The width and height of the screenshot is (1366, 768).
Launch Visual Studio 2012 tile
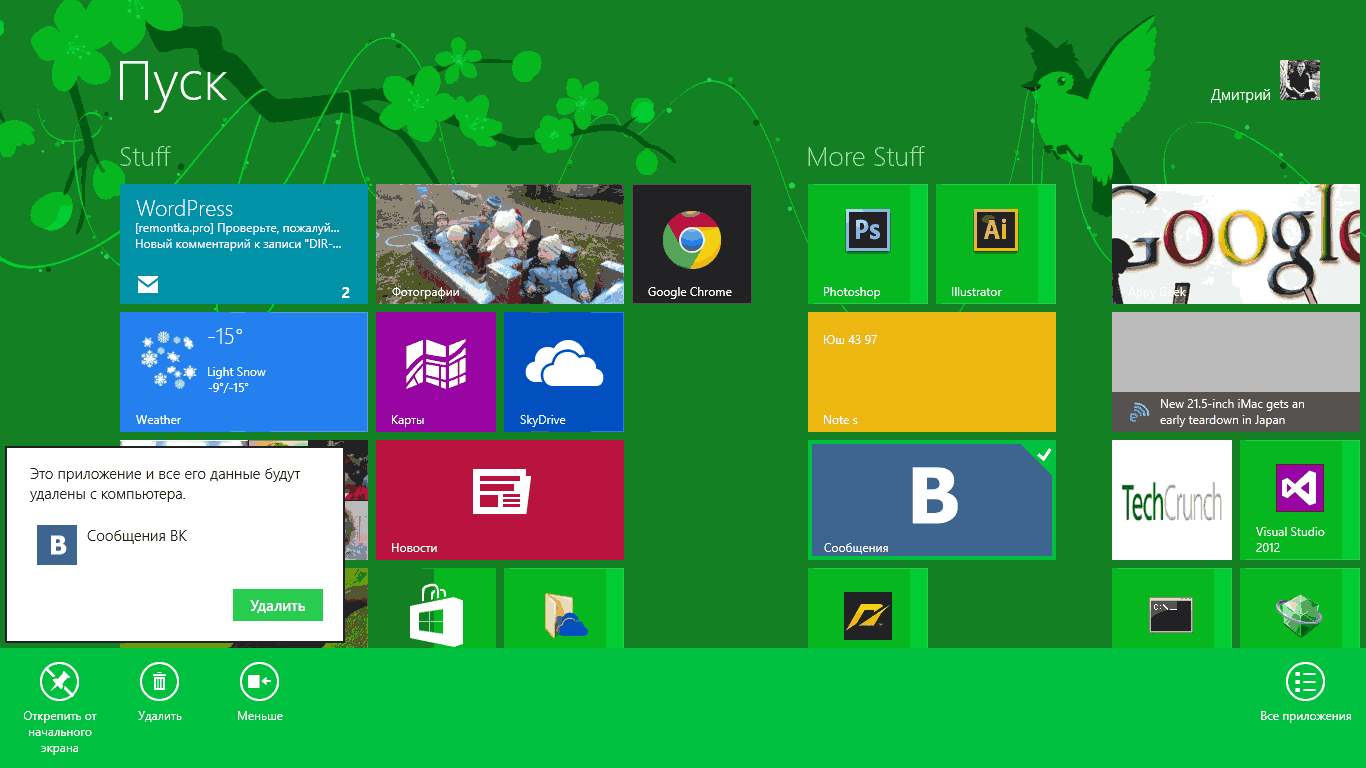click(x=1300, y=500)
